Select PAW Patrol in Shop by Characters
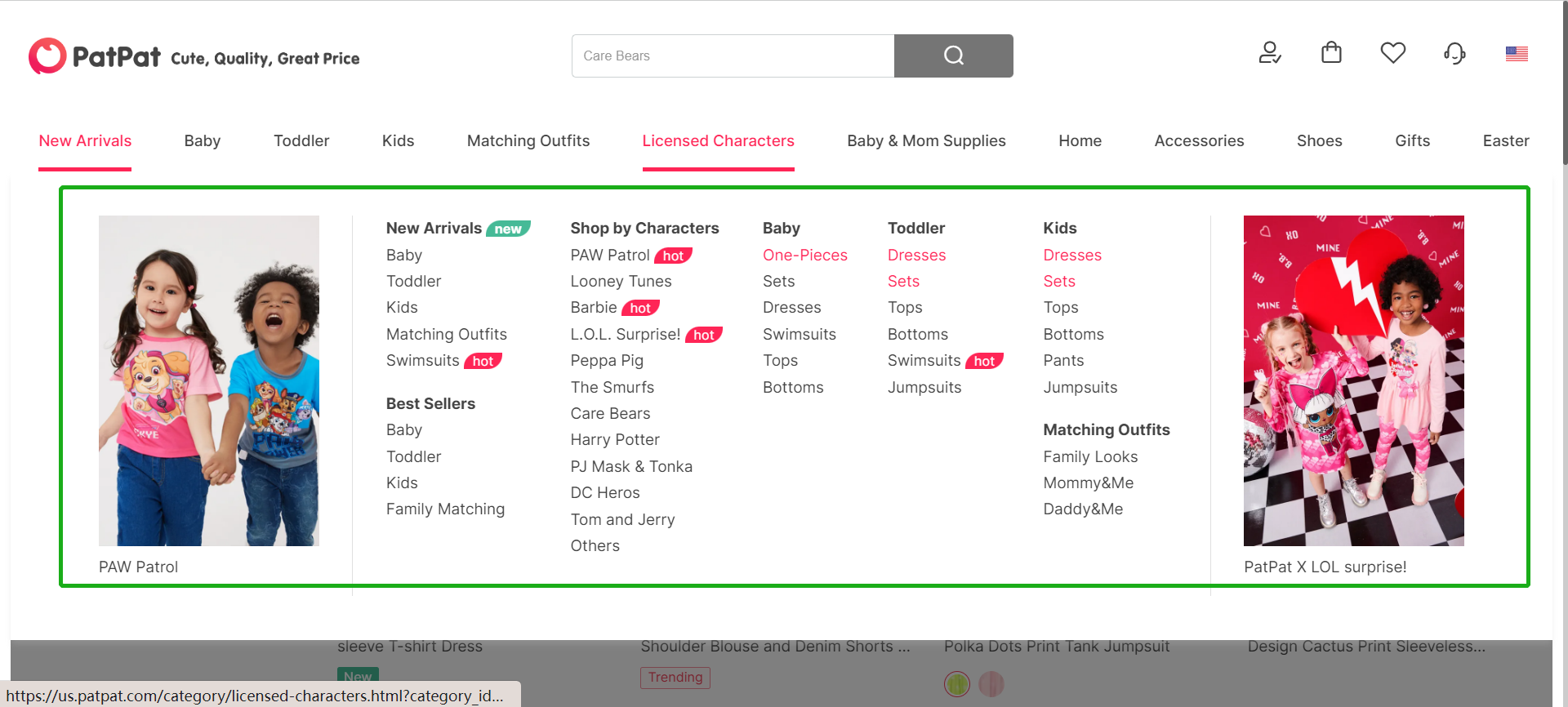The height and width of the screenshot is (707, 1568). click(x=610, y=255)
